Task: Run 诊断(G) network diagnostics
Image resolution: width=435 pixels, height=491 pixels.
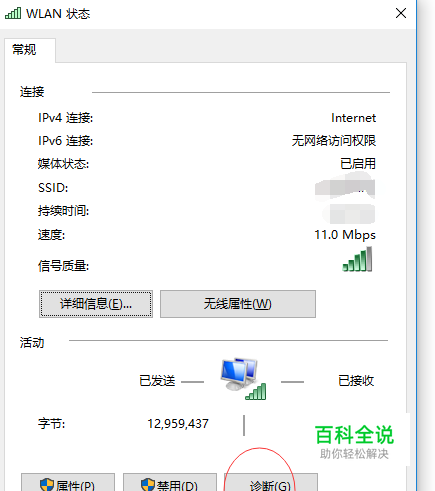Action: click(x=271, y=482)
